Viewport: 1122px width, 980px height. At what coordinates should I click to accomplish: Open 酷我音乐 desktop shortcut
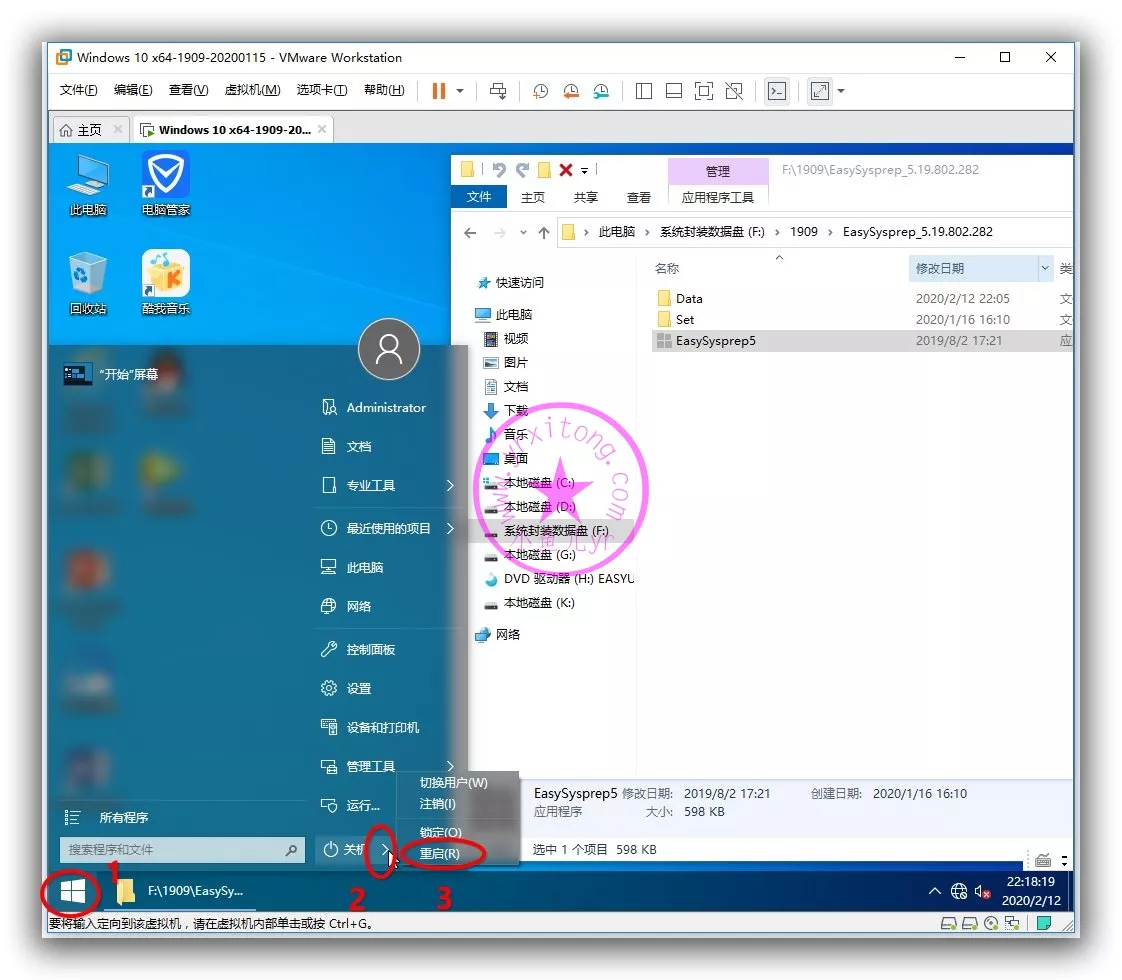point(165,281)
